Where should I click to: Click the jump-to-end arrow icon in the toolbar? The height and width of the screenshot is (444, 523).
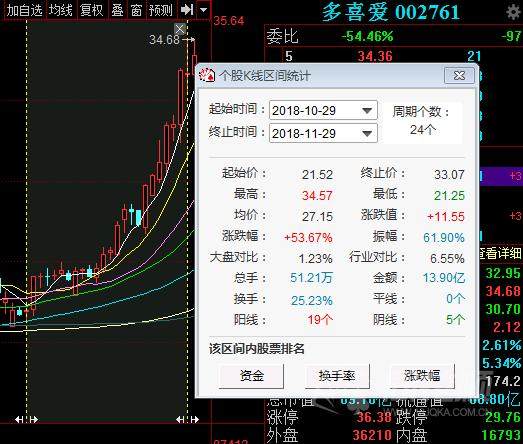[187, 10]
